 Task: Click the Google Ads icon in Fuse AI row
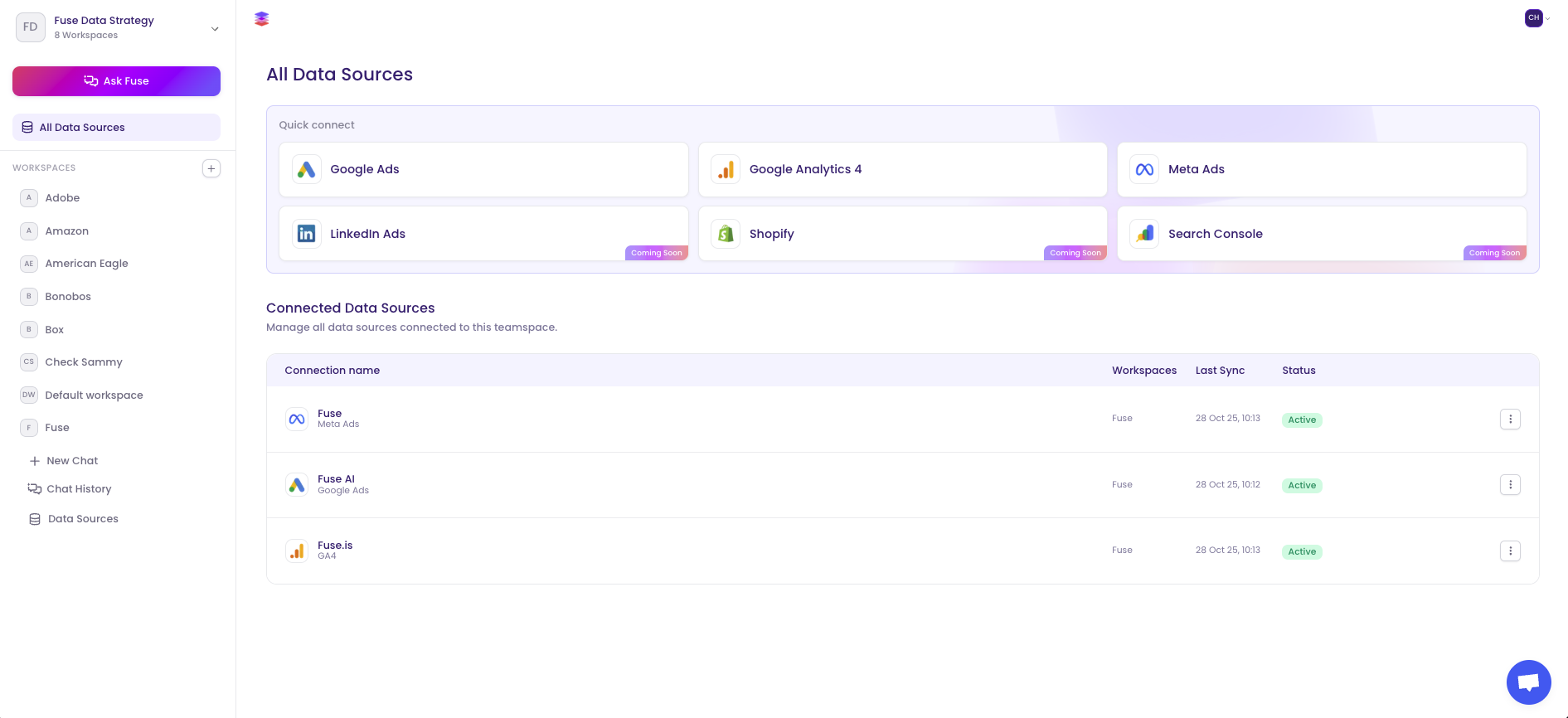(297, 485)
